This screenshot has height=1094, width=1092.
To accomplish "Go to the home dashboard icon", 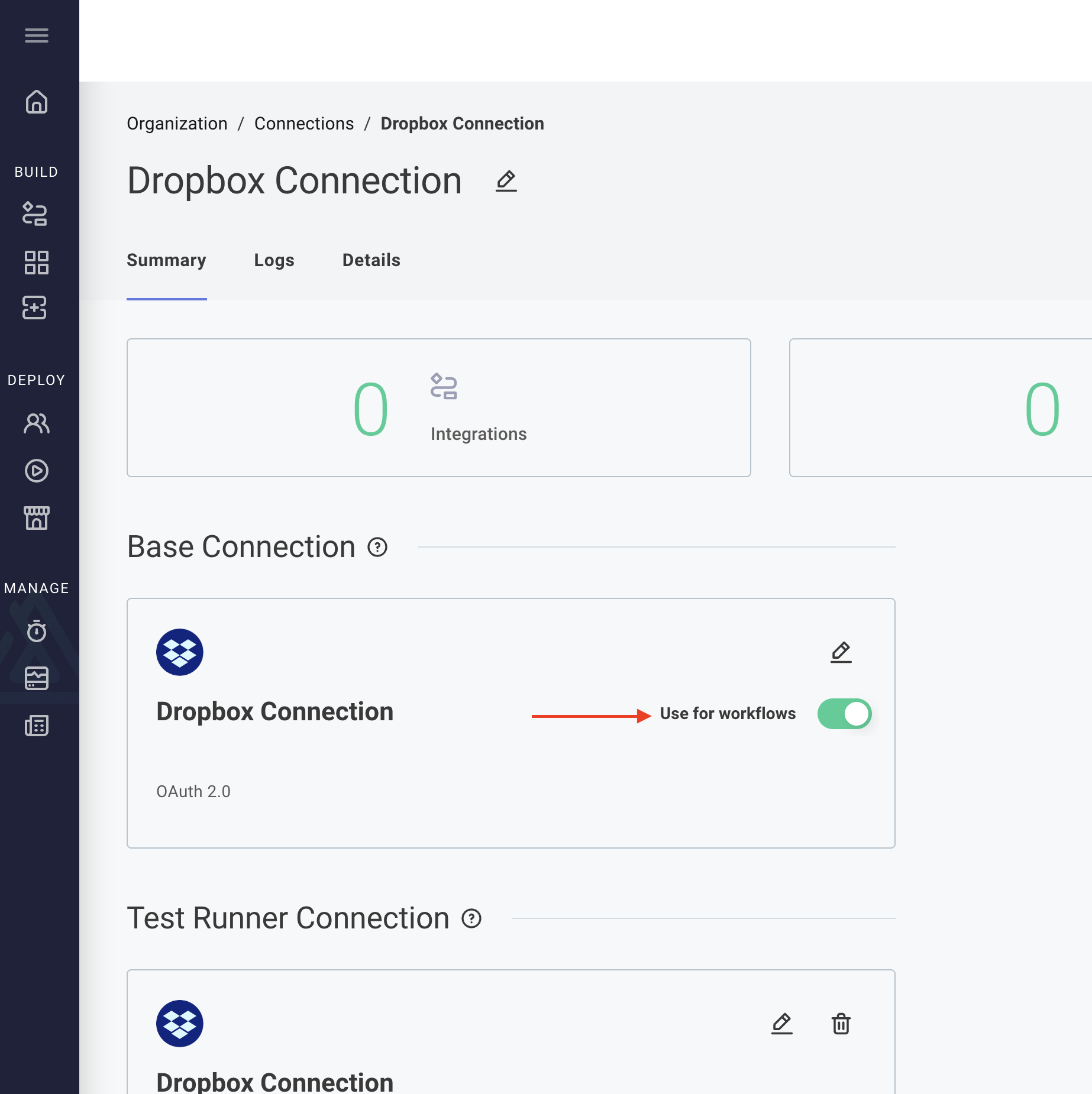I will pyautogui.click(x=37, y=102).
